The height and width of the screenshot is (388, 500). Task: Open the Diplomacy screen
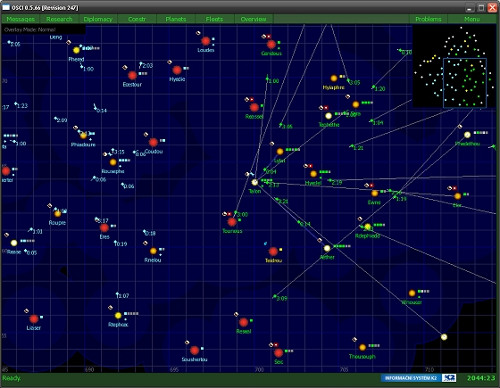pyautogui.click(x=98, y=19)
